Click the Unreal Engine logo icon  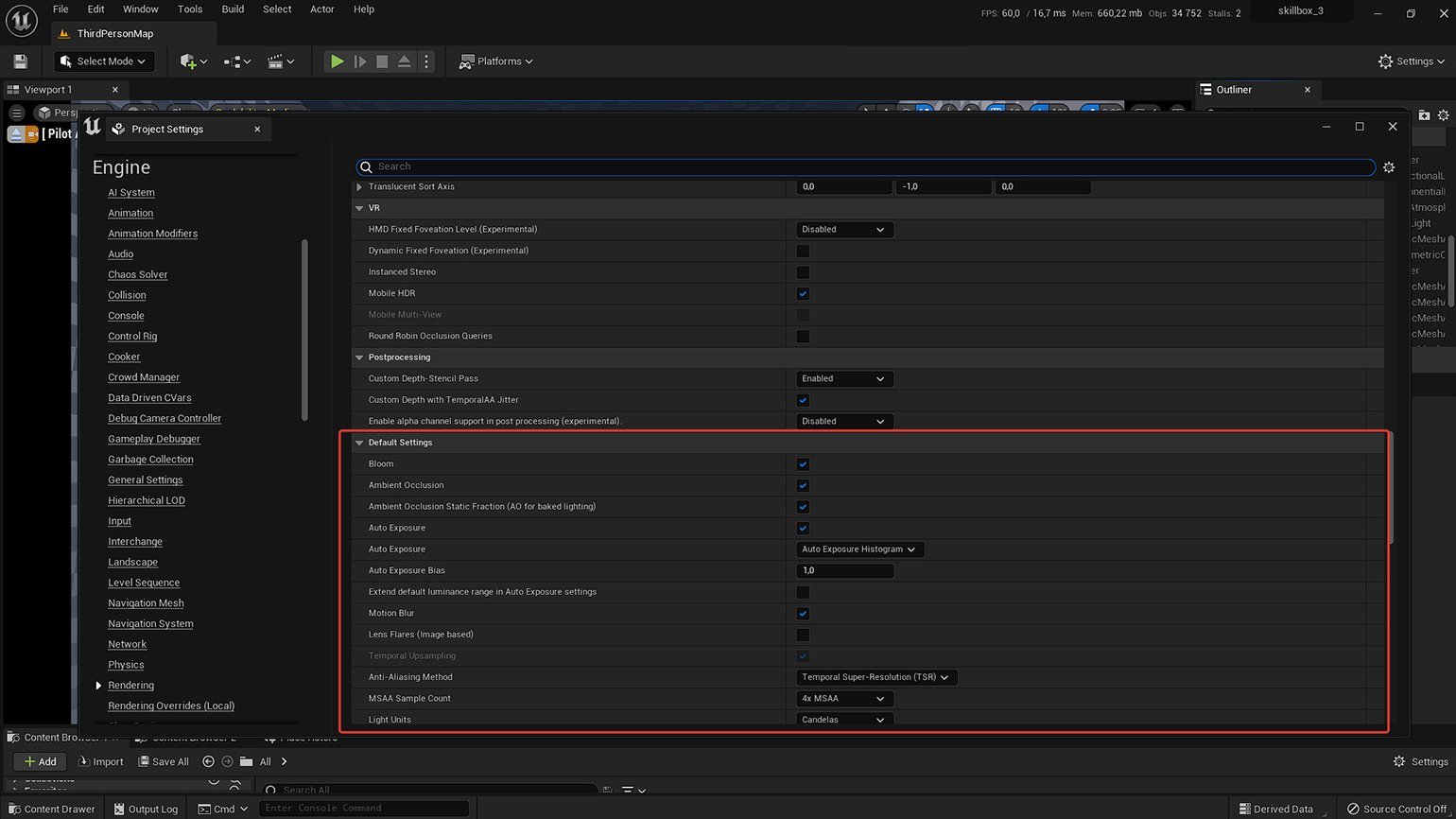click(x=22, y=19)
